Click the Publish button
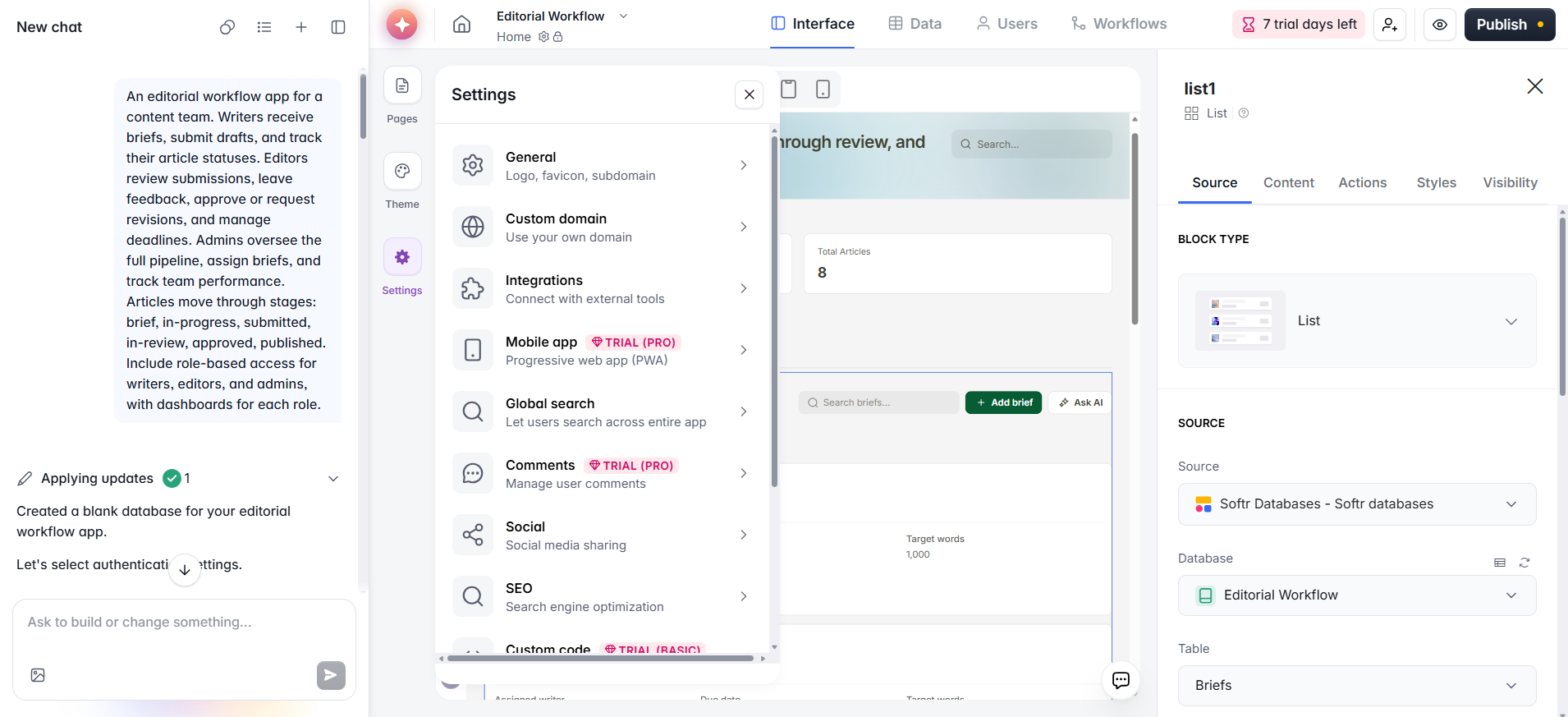The width and height of the screenshot is (1568, 717). 1510,25
